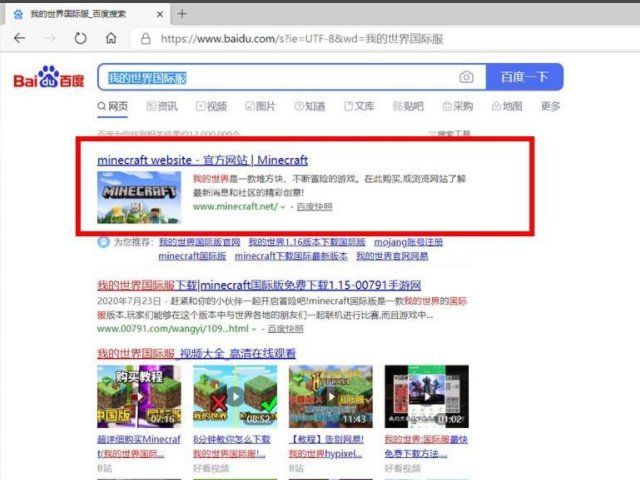Open 百度快照 for the minecraft.net result
The width and height of the screenshot is (640, 480).
(x=314, y=207)
